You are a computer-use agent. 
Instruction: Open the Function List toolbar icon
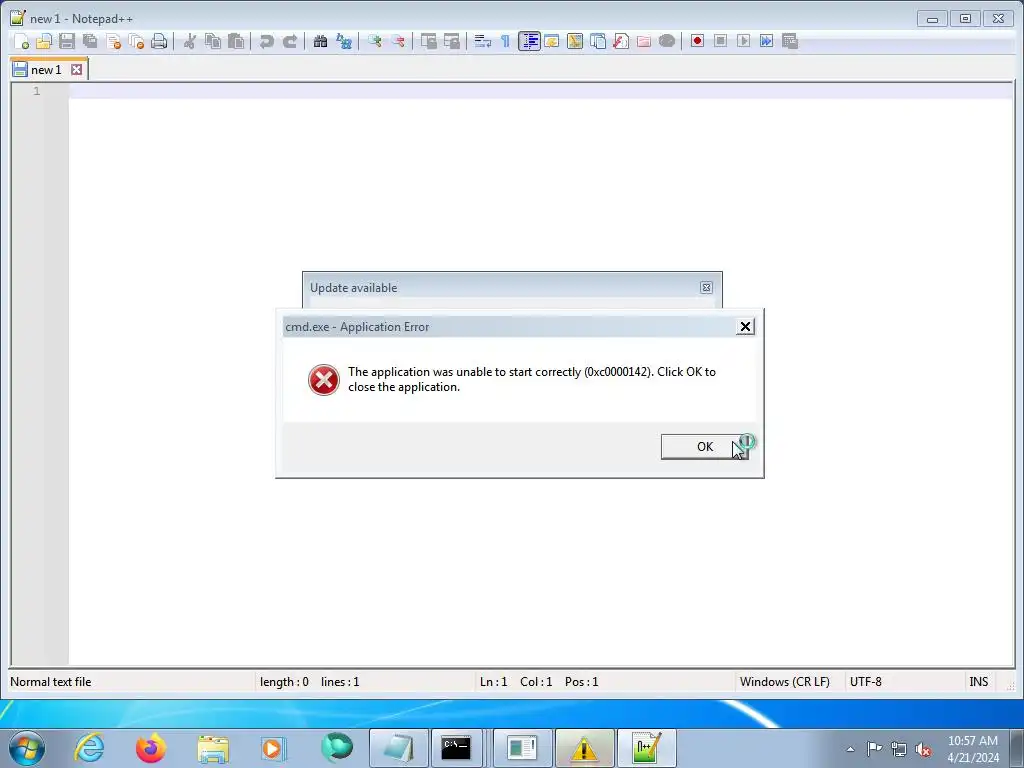620,41
